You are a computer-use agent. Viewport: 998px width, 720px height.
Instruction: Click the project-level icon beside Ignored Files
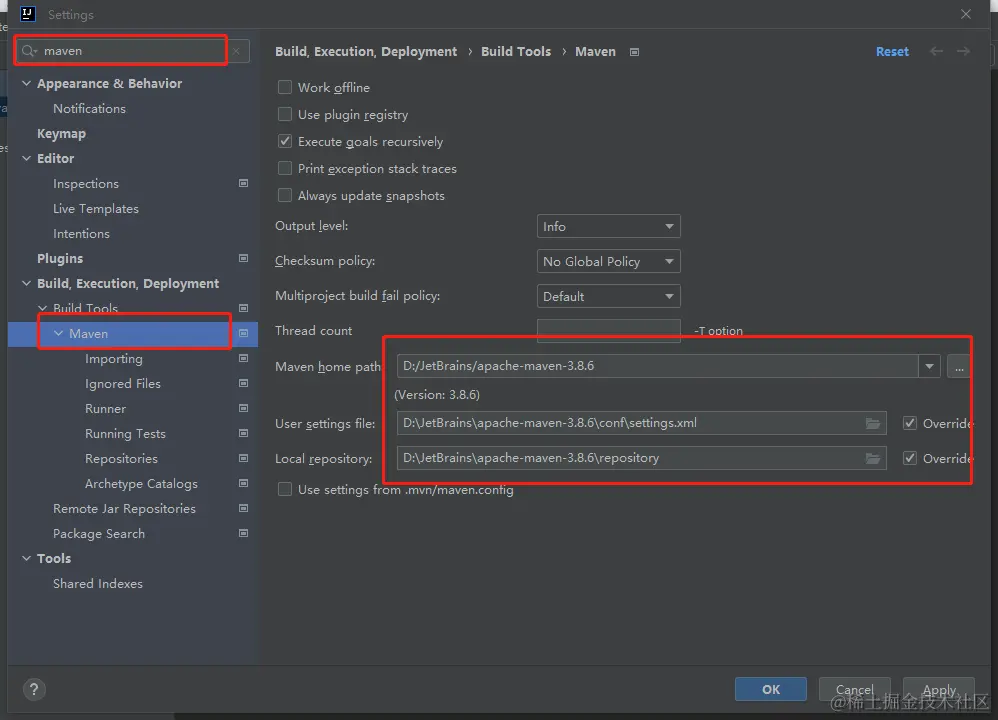click(x=243, y=383)
